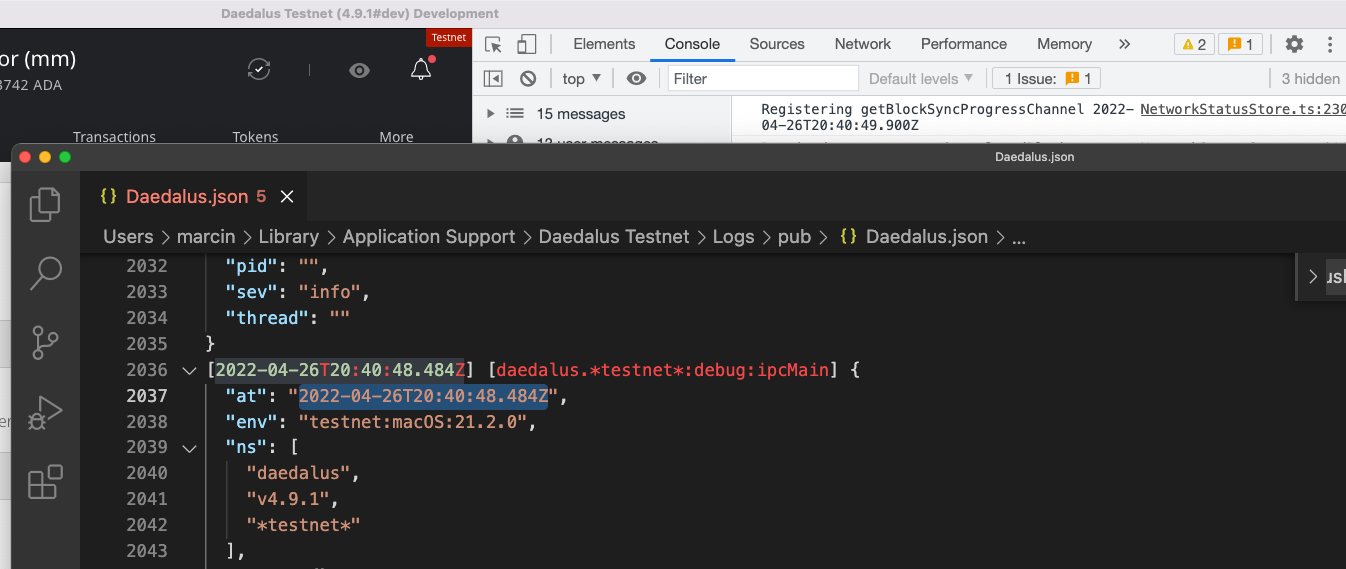Image resolution: width=1346 pixels, height=569 pixels.
Task: Collapse the "ns" array fold at line 2039
Action: coord(189,447)
